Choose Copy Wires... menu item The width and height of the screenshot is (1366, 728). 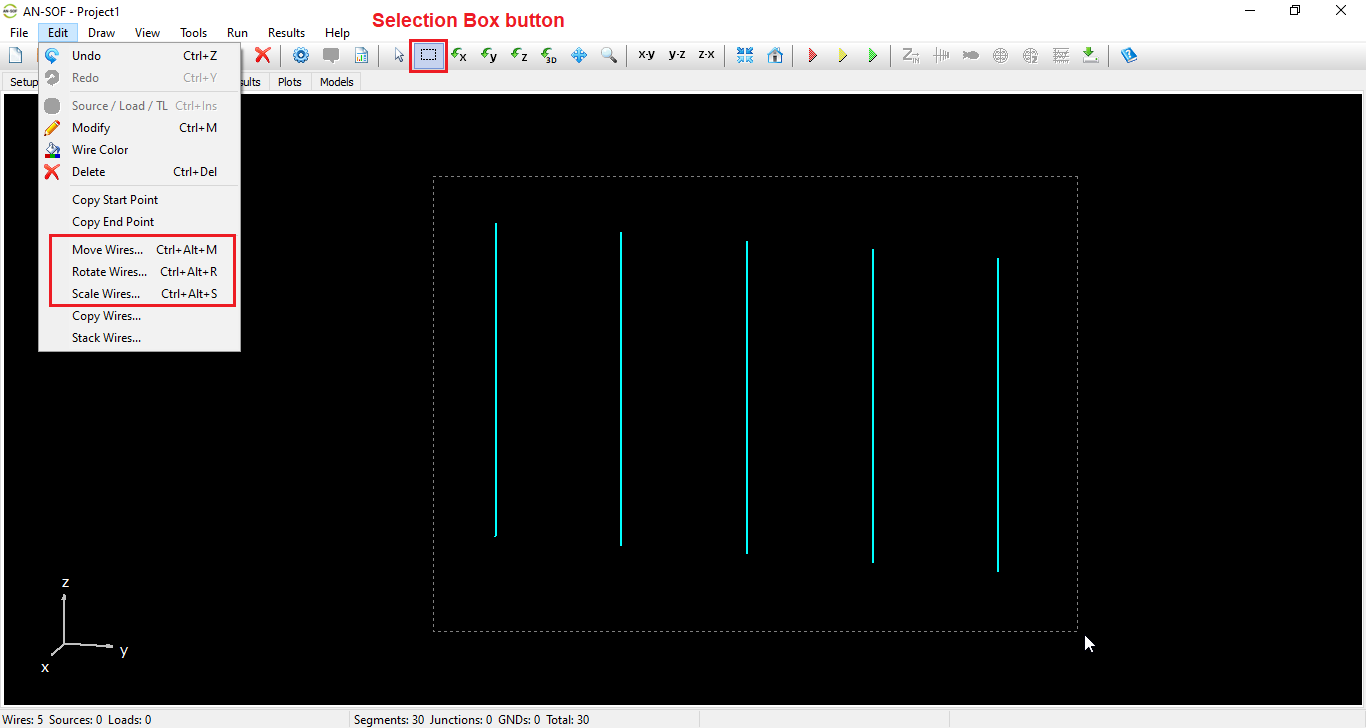tap(139, 316)
